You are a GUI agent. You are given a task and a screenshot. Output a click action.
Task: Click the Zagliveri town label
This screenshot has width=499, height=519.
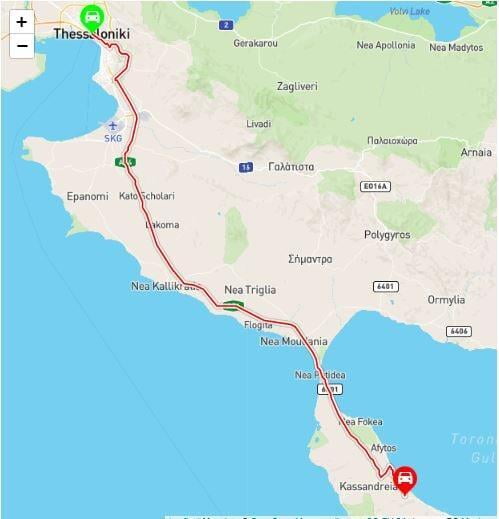pos(297,86)
